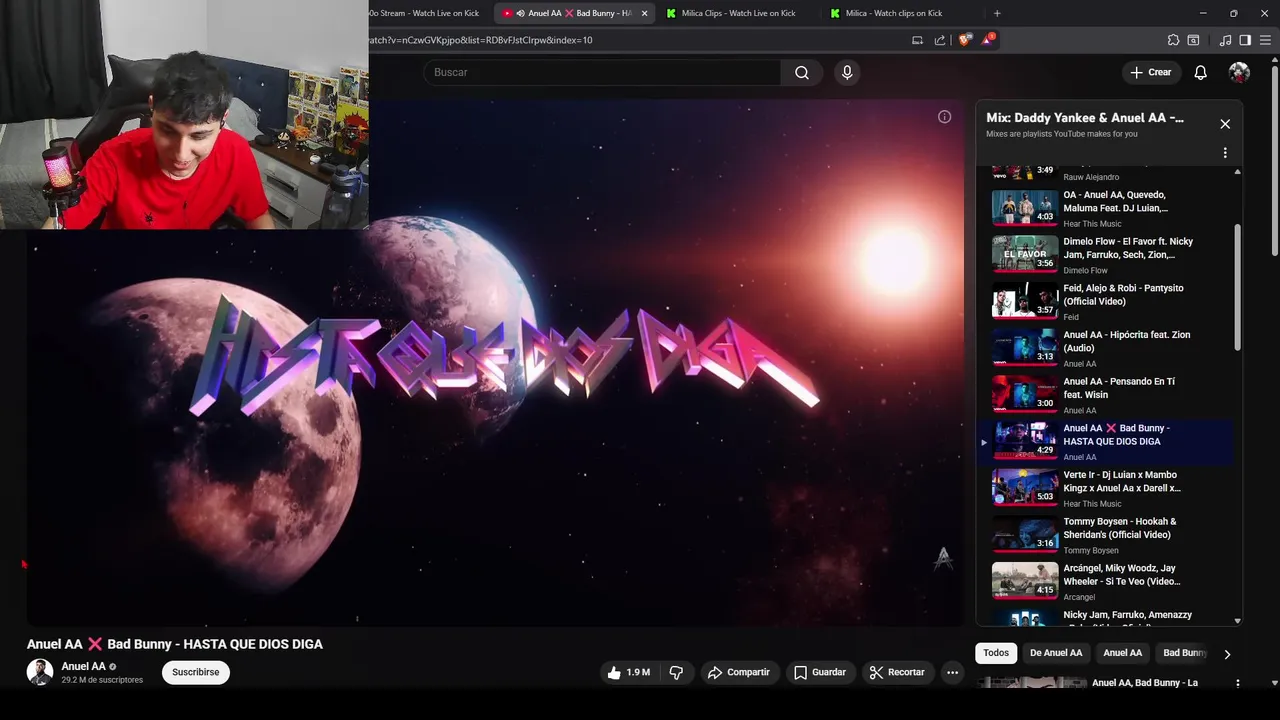
Task: Select the De Anuel AA filter chip
Action: point(1056,653)
